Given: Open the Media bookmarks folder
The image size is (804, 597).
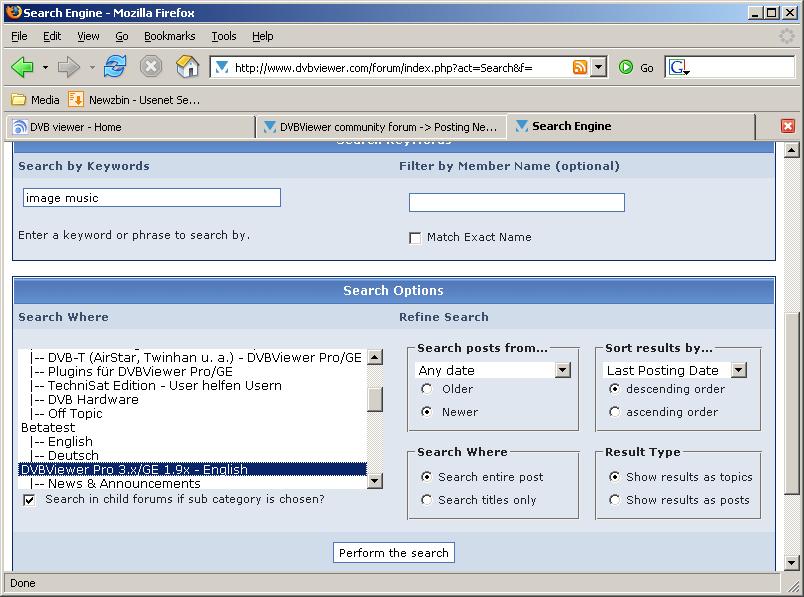Looking at the screenshot, I should click(35, 100).
